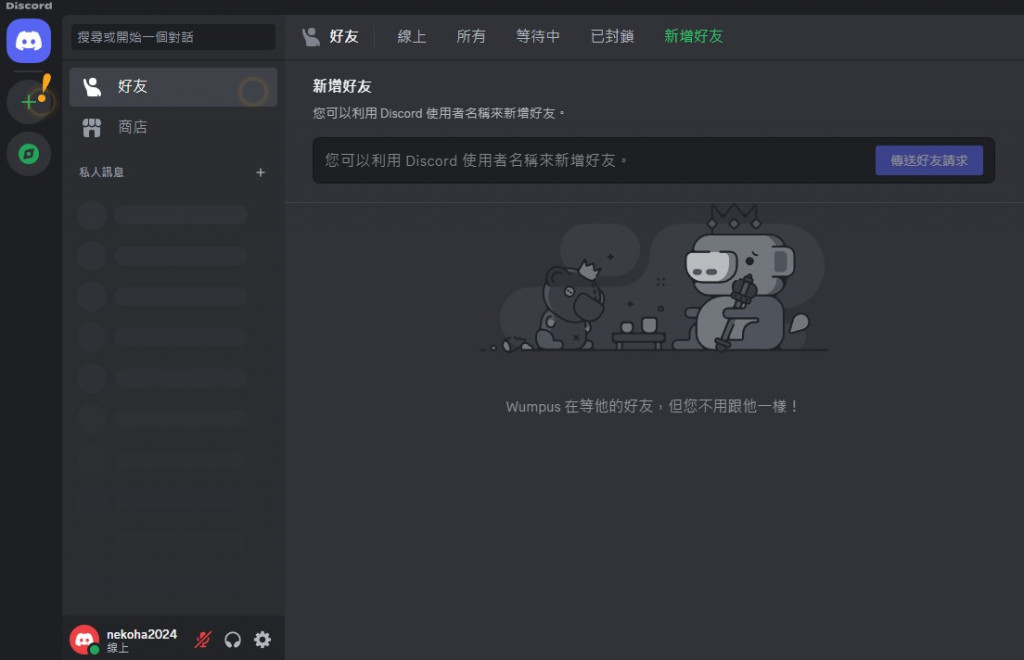This screenshot has width=1024, height=660.
Task: Click the 搜尋或開始一個對話 search box
Action: (173, 37)
